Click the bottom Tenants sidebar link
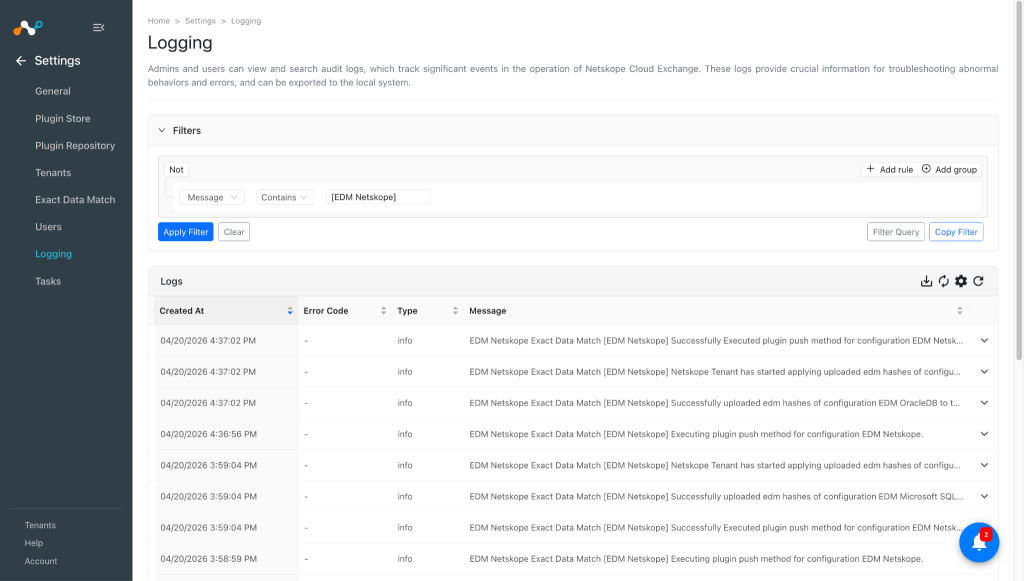The width and height of the screenshot is (1024, 581). (40, 526)
